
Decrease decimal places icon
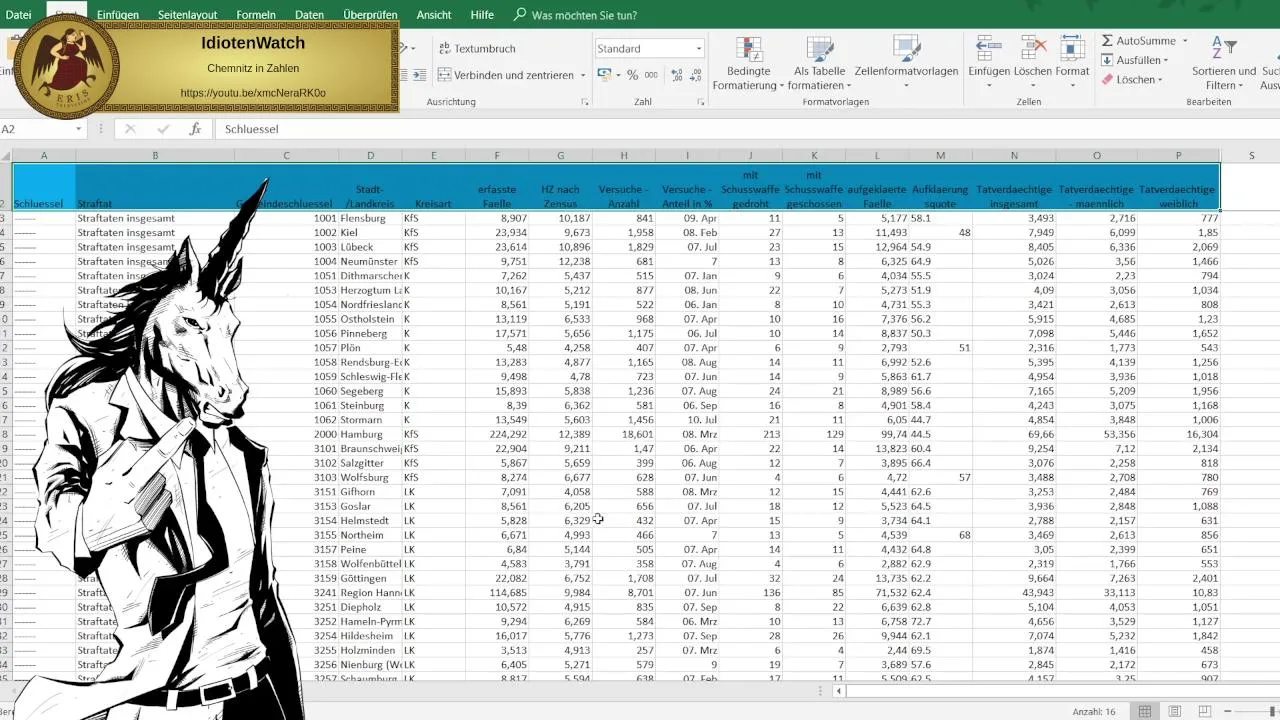[698, 75]
